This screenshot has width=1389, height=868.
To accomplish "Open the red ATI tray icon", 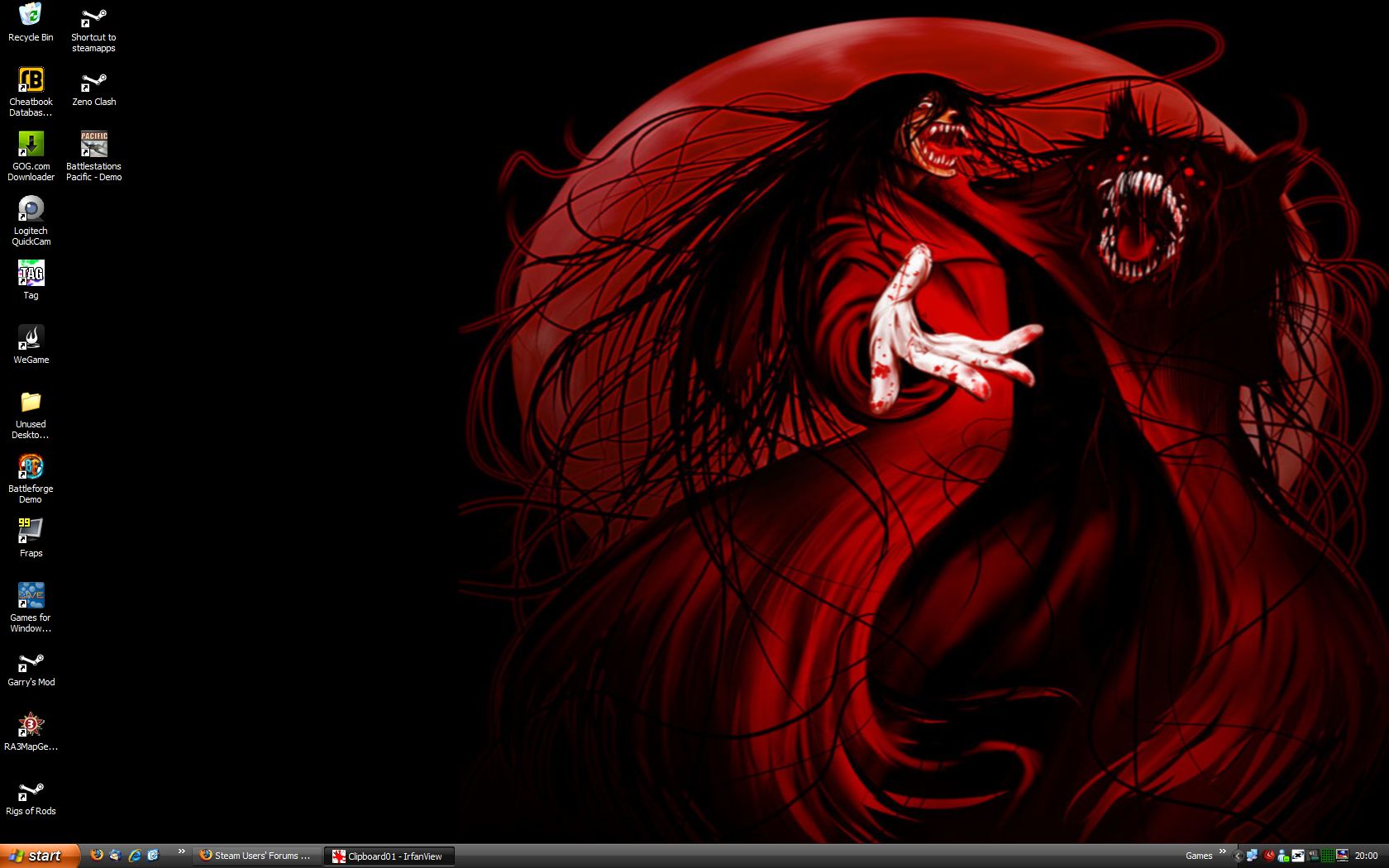I will tap(1268, 856).
